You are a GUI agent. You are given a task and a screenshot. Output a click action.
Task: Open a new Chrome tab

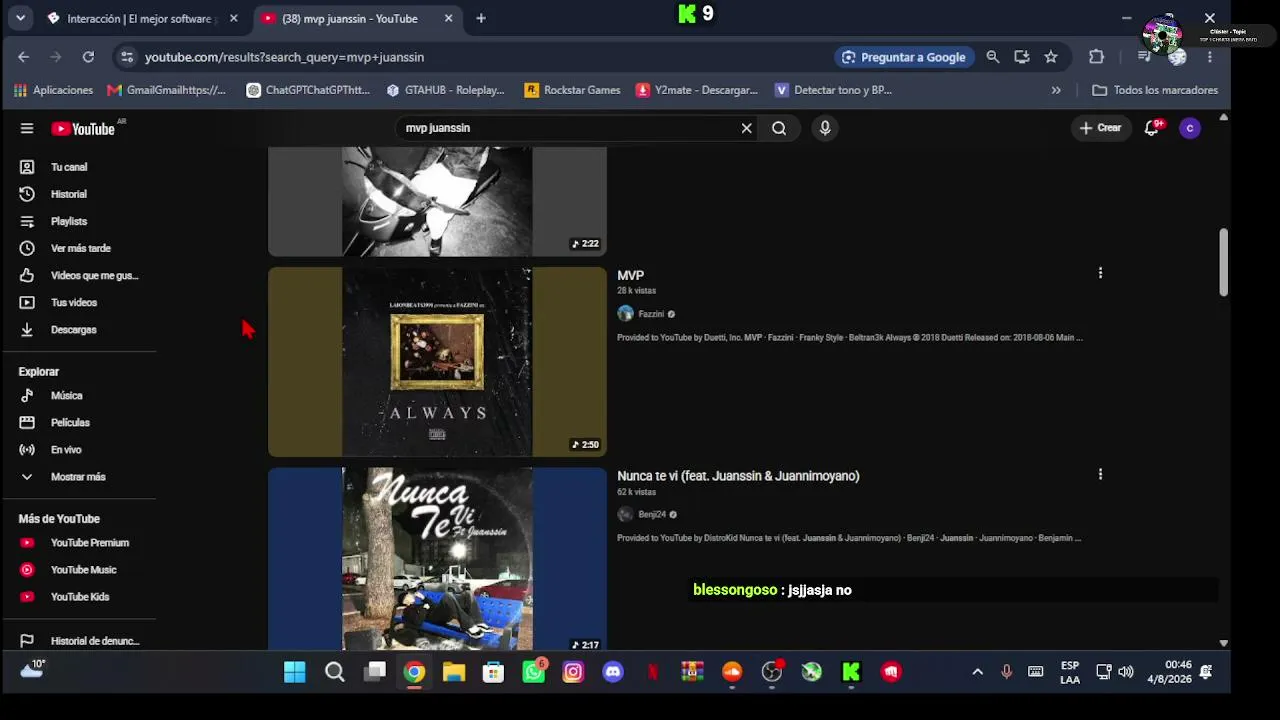481,18
